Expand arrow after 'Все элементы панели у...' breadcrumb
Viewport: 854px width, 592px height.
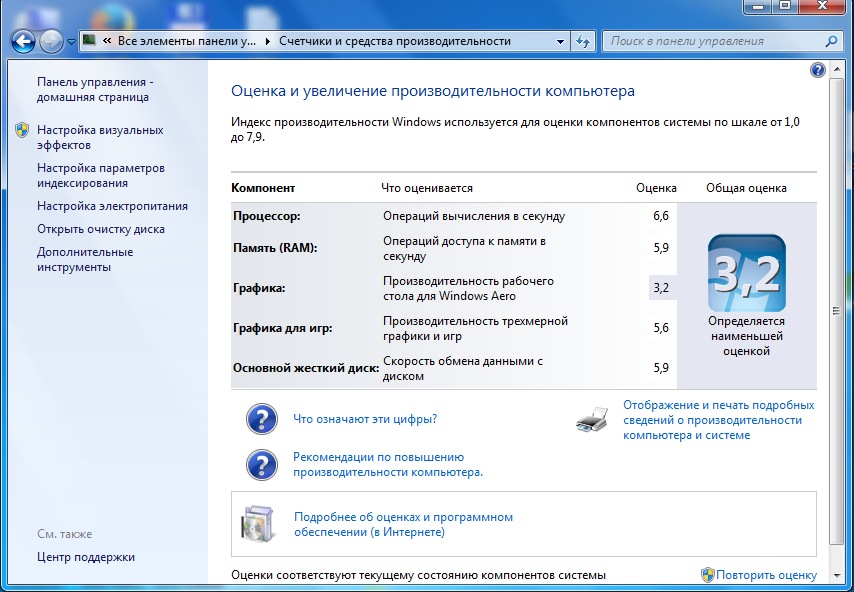(267, 41)
